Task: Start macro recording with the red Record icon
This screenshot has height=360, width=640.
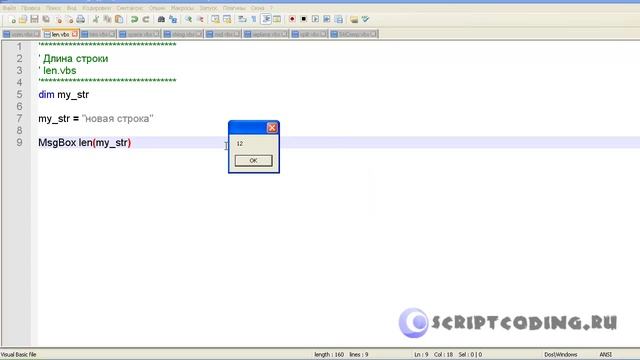Action: click(x=292, y=19)
